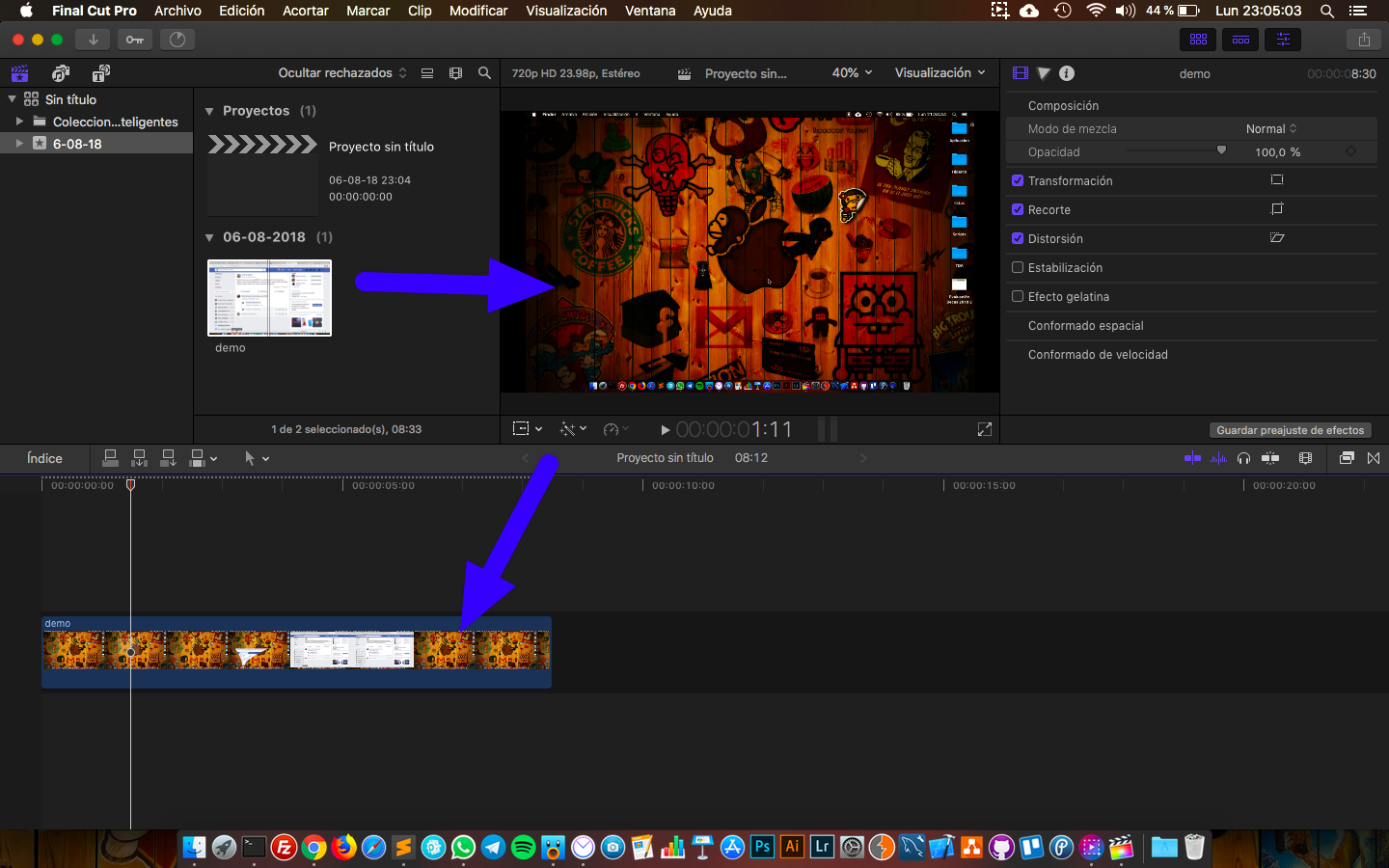Collapse the Proyectos section triangle
Screen dimensions: 1389x868
pyautogui.click(x=209, y=112)
